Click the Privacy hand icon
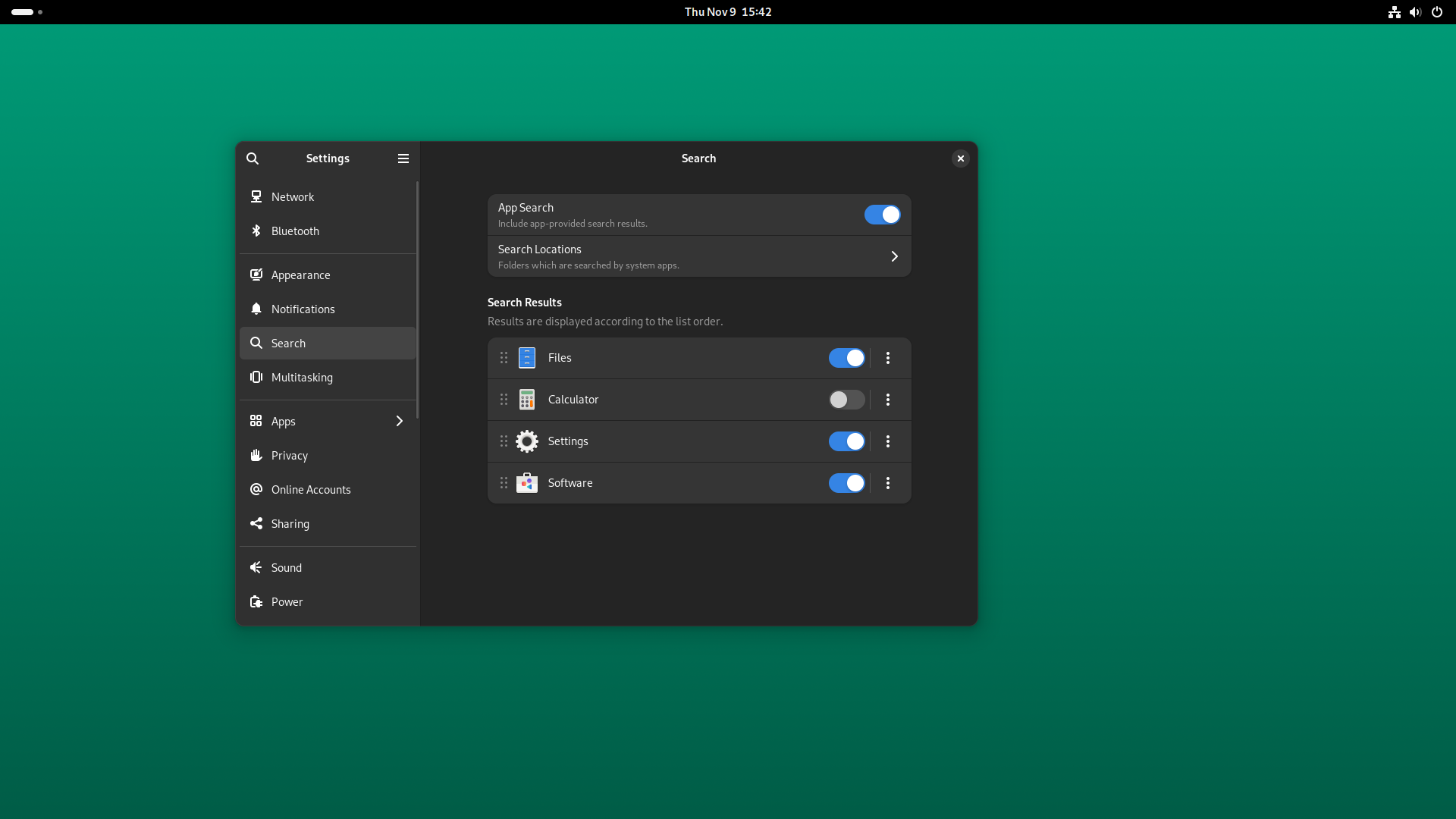Screen dimensions: 1456x819 point(256,455)
